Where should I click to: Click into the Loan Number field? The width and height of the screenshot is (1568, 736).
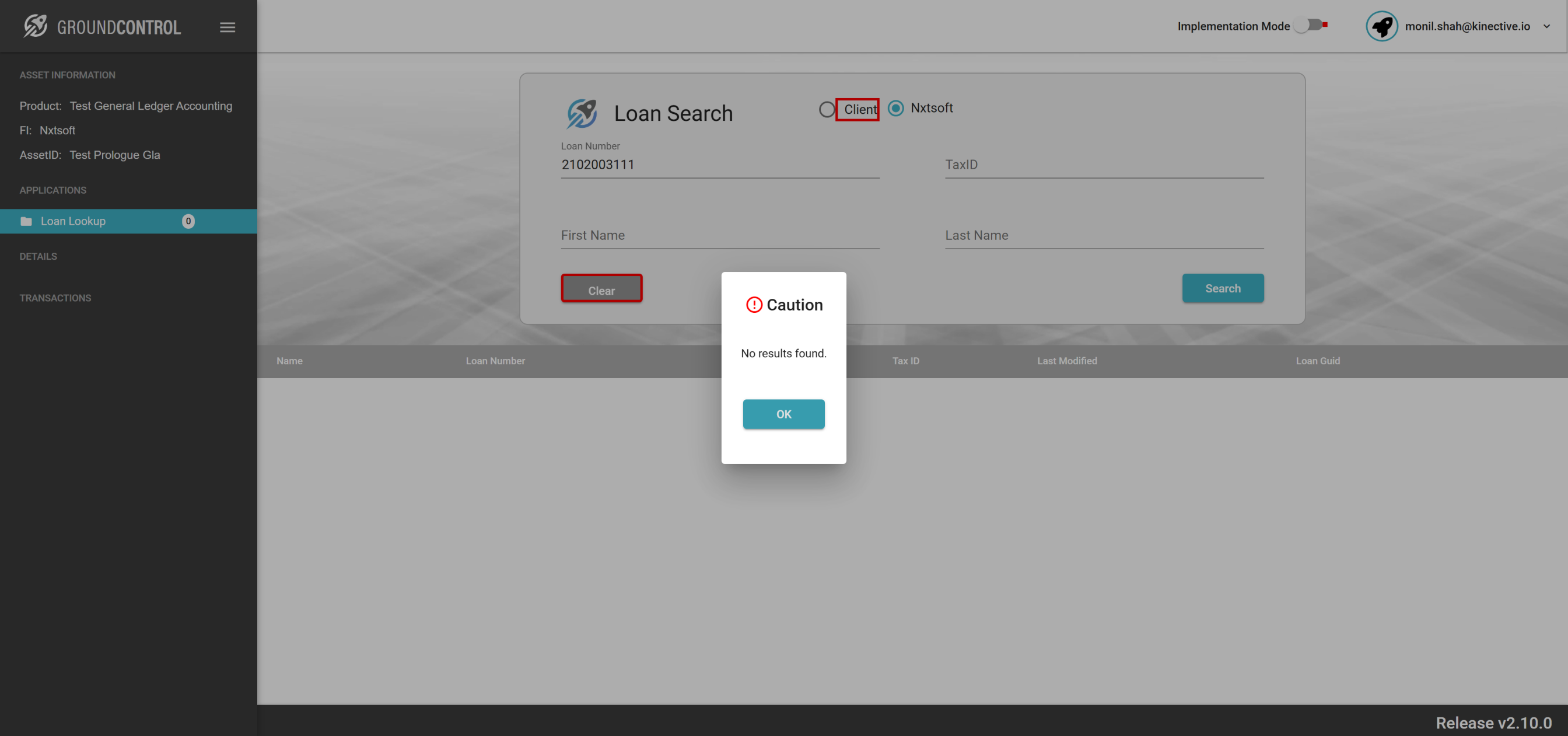pyautogui.click(x=719, y=165)
